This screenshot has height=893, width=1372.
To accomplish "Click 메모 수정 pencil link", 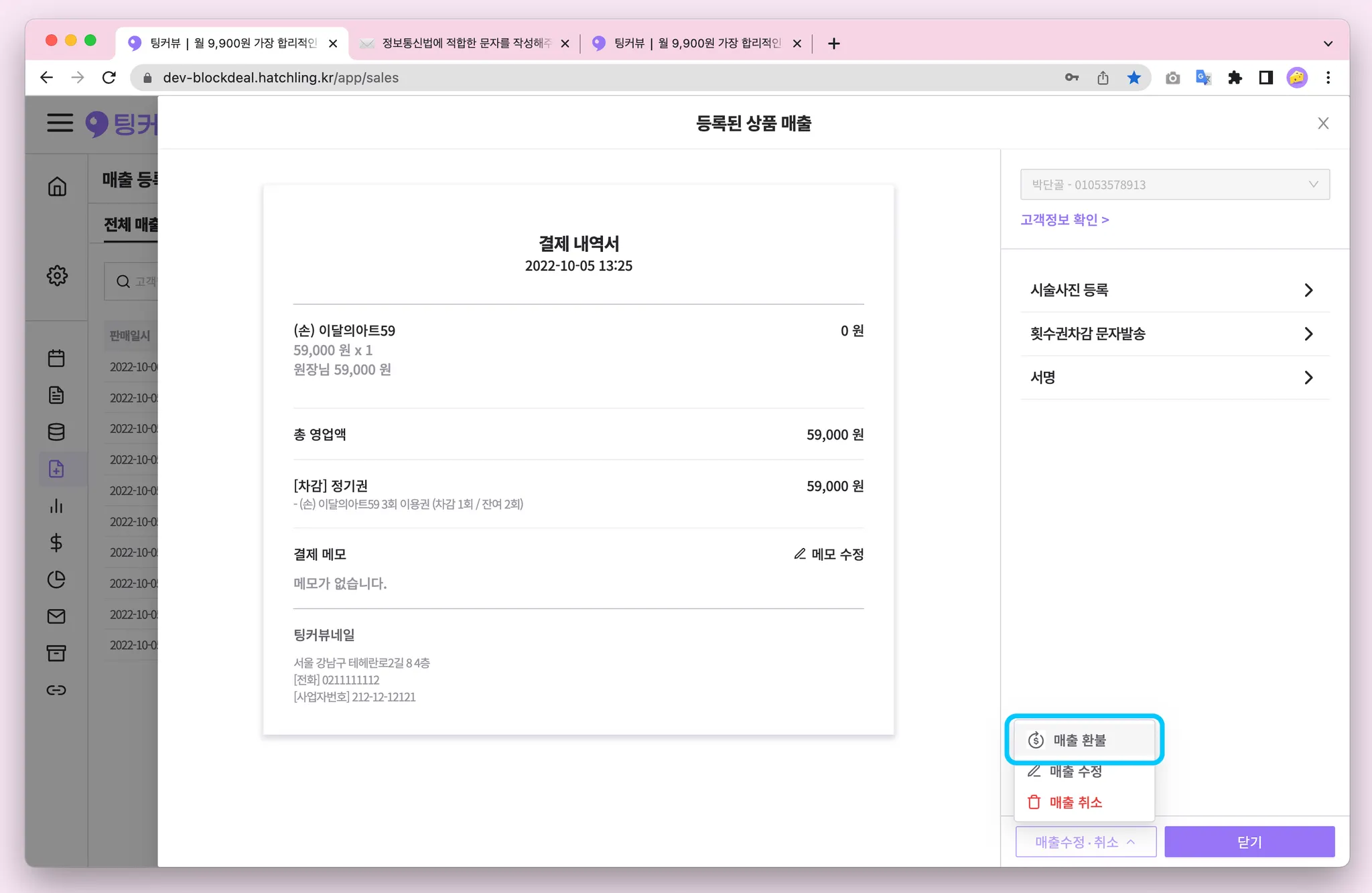I will [x=829, y=554].
